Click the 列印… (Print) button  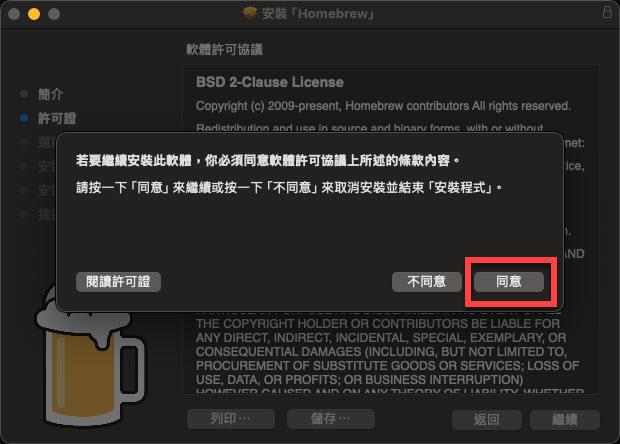coord(231,419)
